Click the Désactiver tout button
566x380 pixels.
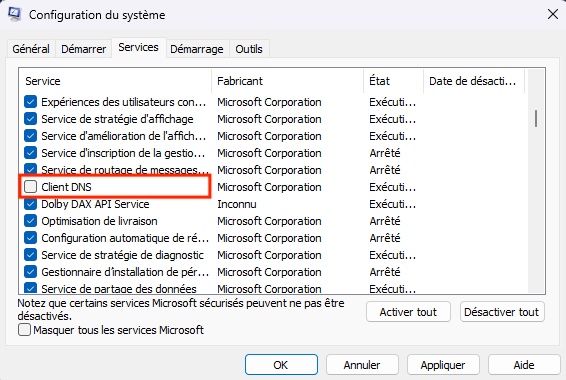coord(502,312)
